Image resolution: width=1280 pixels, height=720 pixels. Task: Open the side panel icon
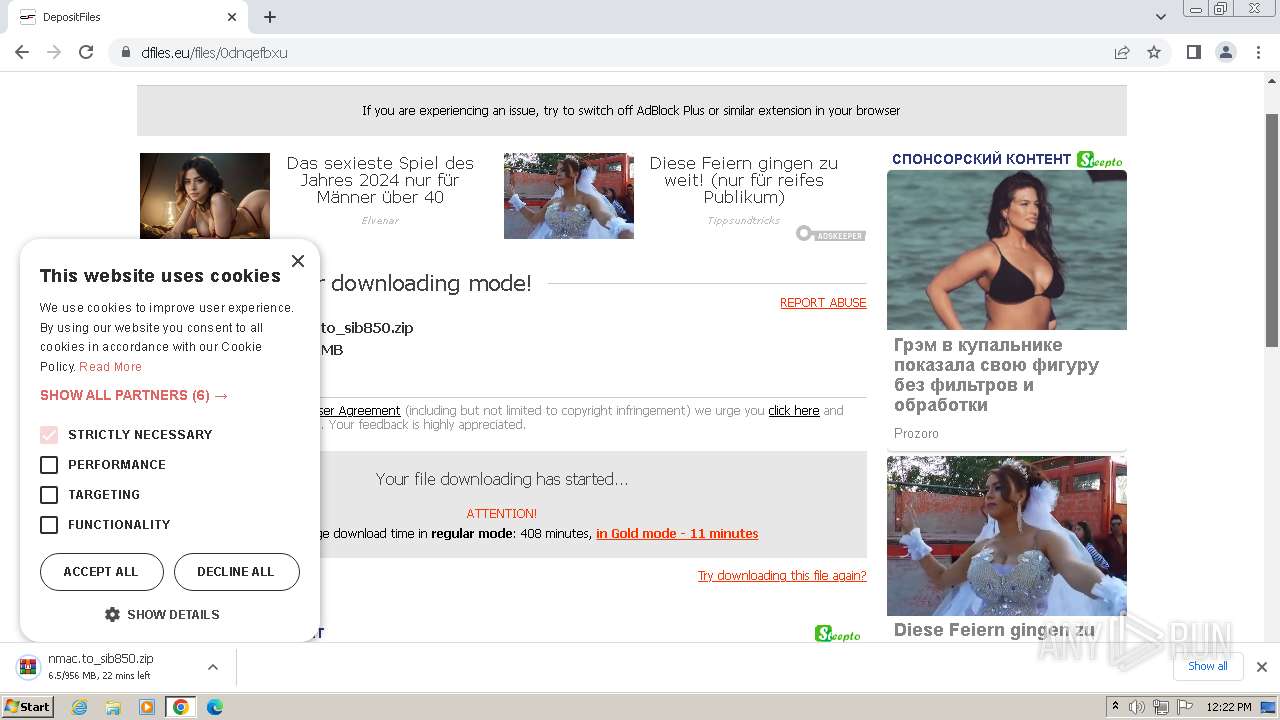click(1193, 52)
